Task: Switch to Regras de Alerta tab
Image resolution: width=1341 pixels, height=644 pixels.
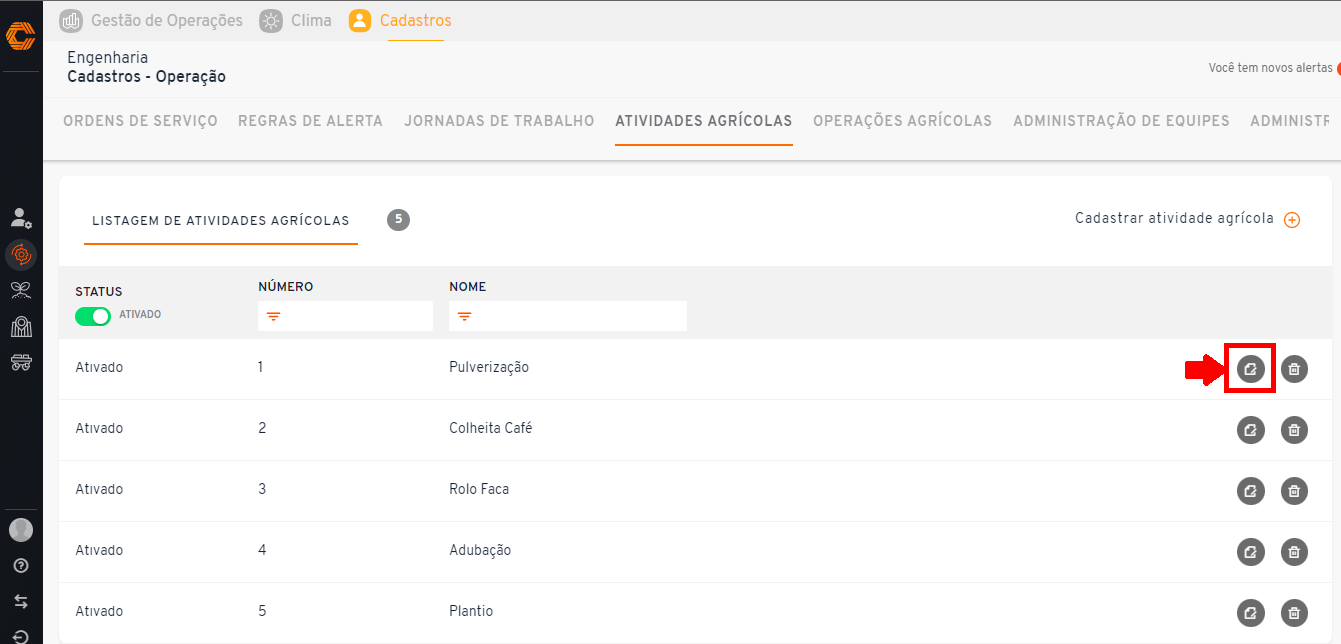Action: (x=310, y=121)
